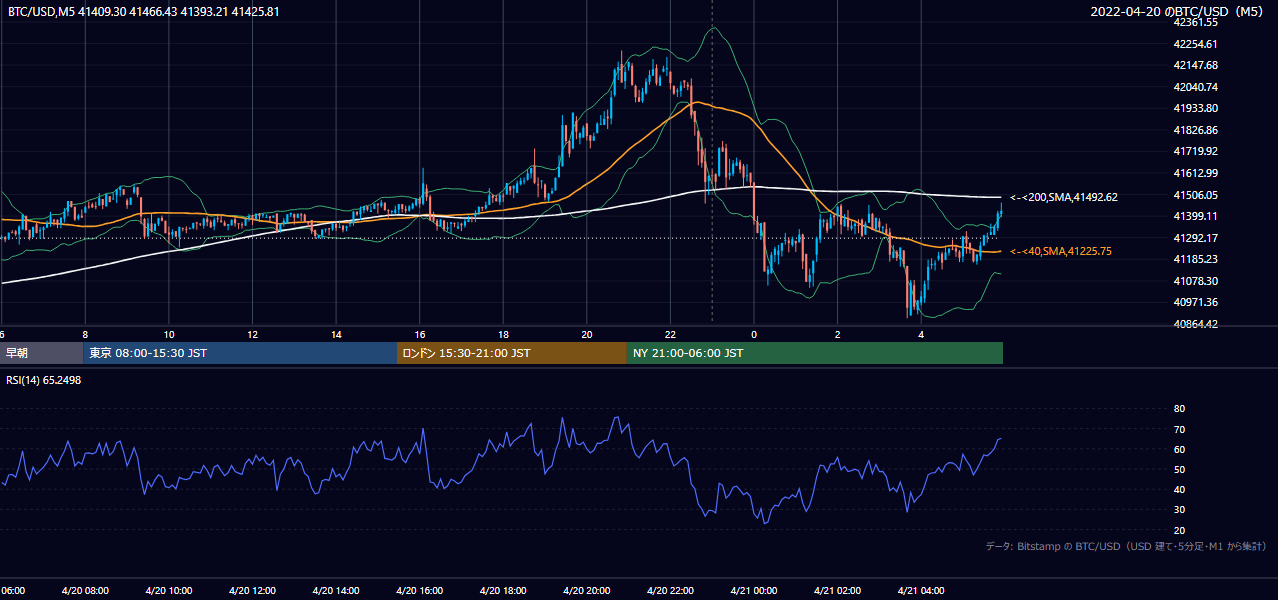1278x600 pixels.
Task: Click the Bitstamp data source note
Action: [1126, 546]
